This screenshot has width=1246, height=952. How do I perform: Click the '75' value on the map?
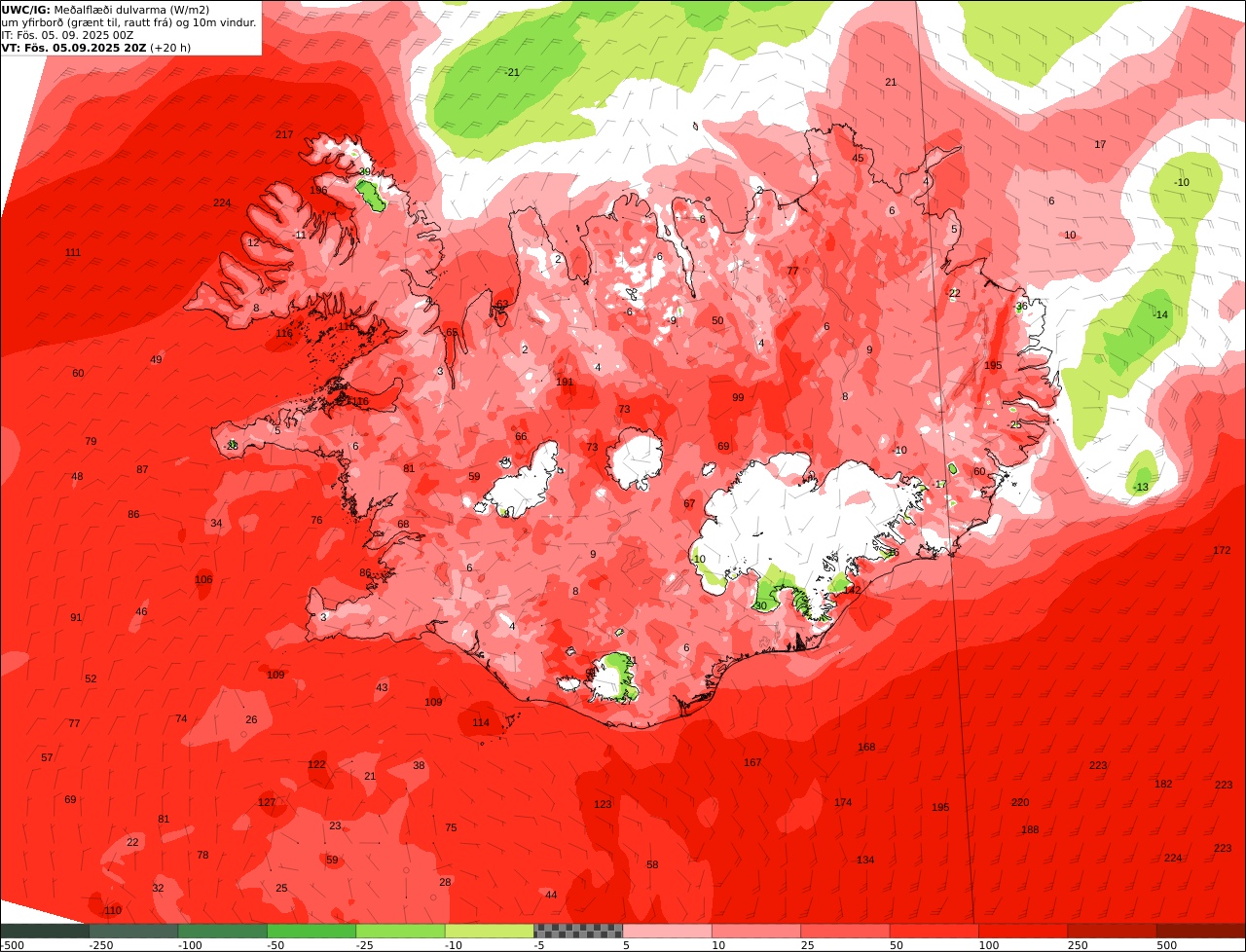[x=451, y=827]
